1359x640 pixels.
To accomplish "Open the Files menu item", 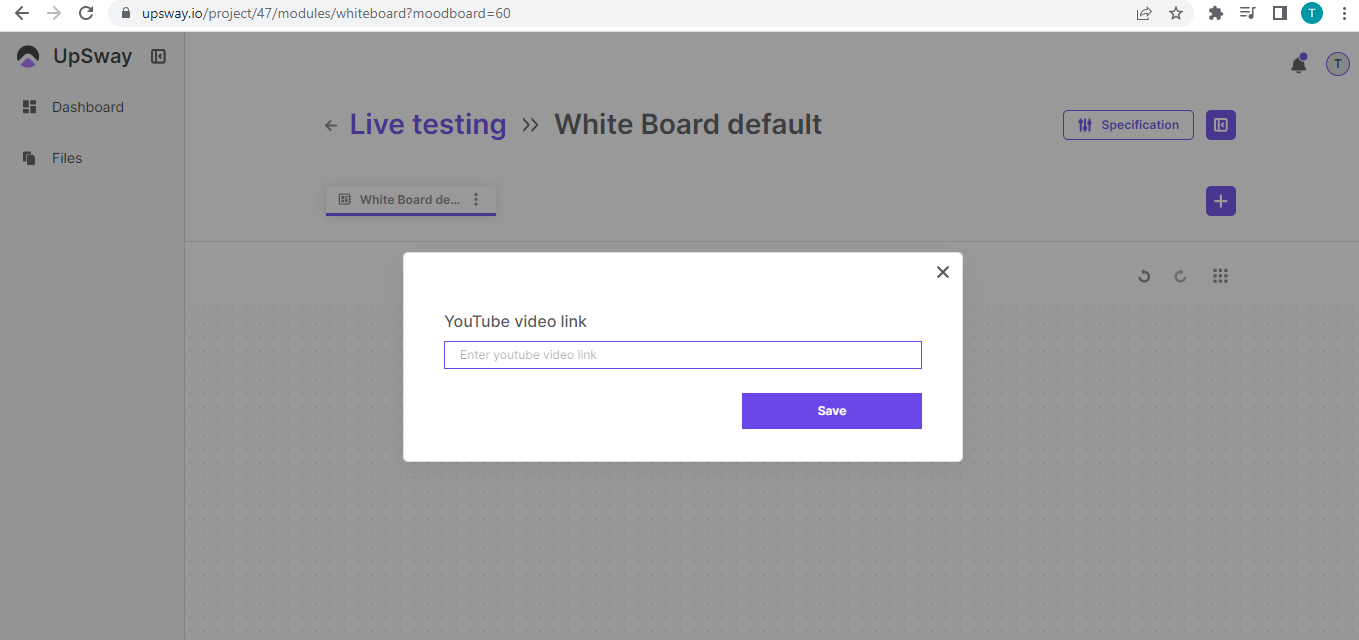I will click(x=66, y=158).
